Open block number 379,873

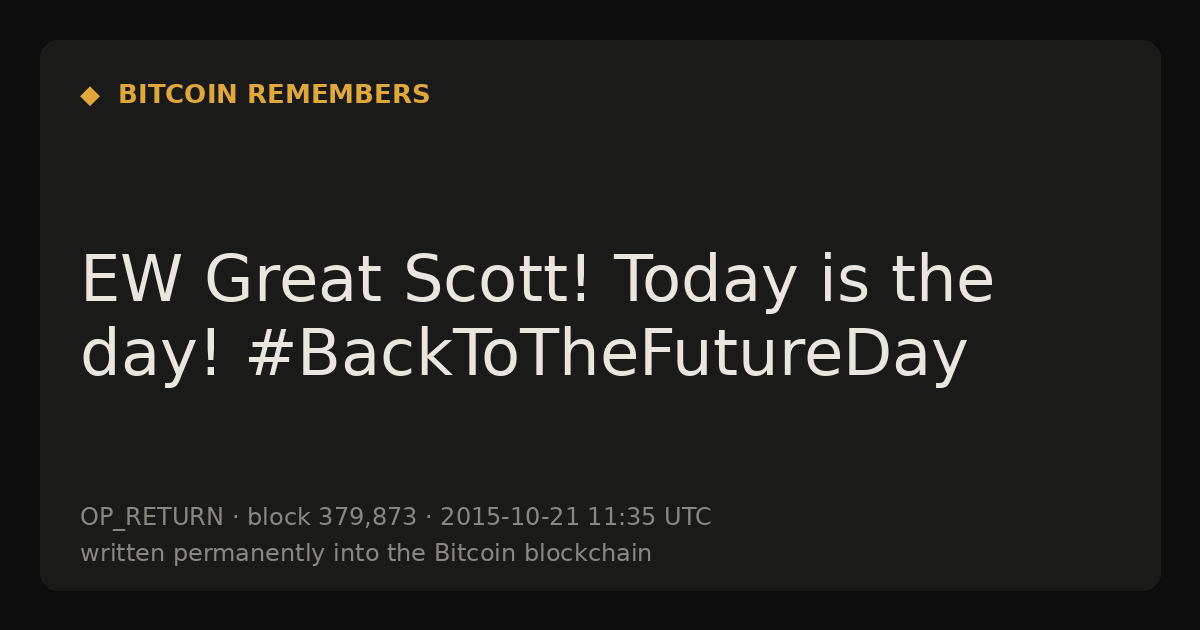(x=367, y=518)
